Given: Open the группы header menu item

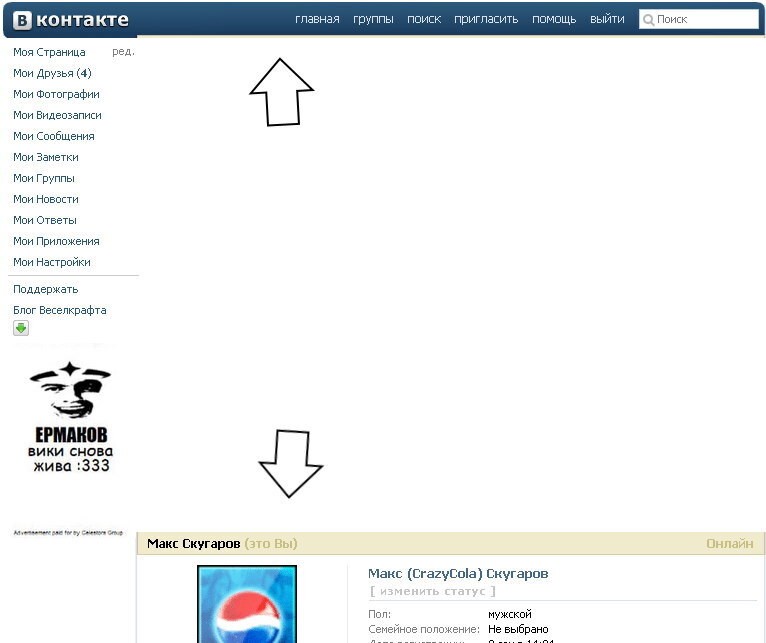Looking at the screenshot, I should (x=373, y=19).
